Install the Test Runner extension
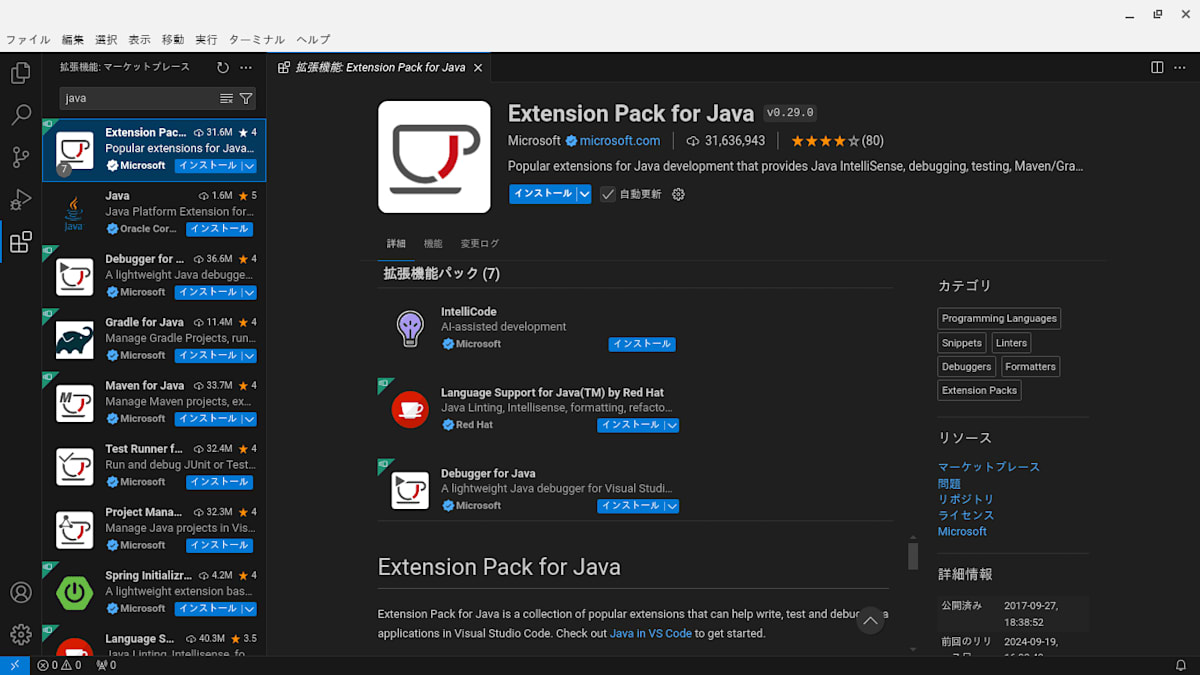 click(219, 482)
